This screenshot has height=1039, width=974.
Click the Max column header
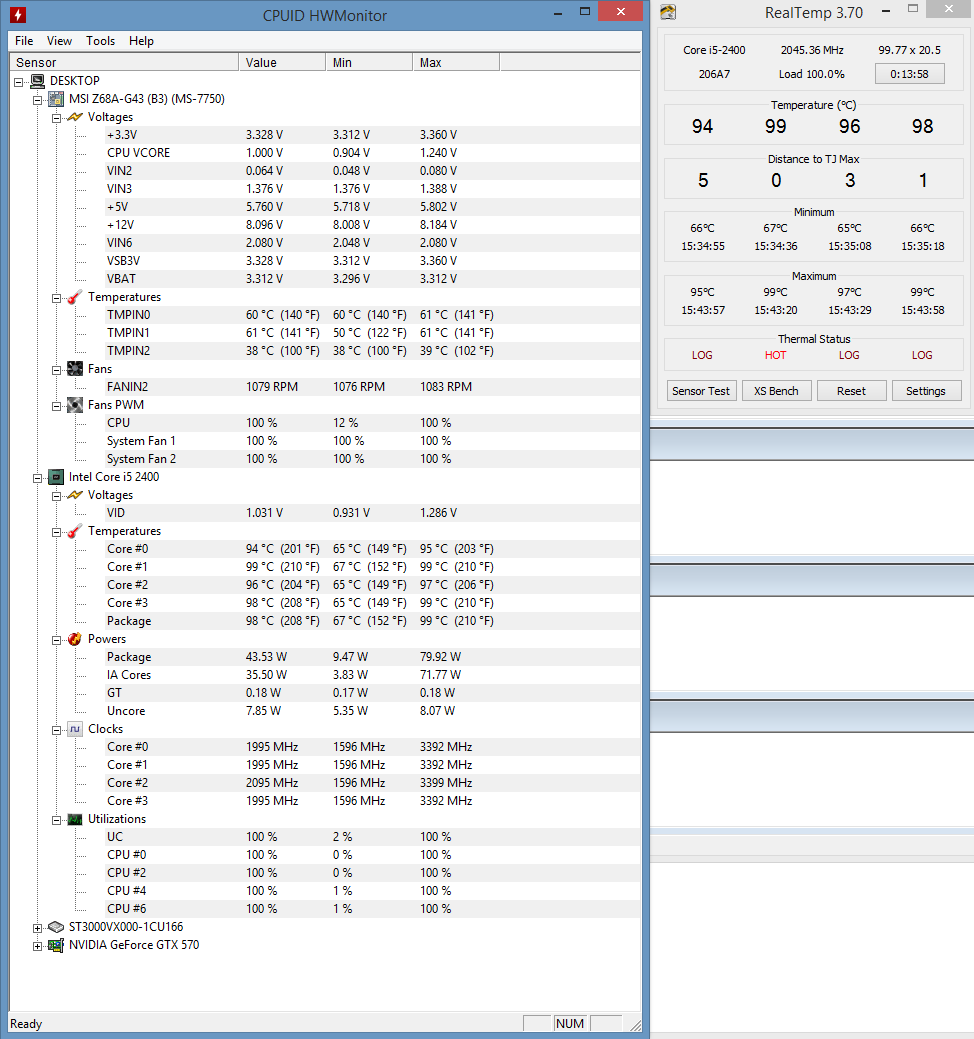coord(456,62)
